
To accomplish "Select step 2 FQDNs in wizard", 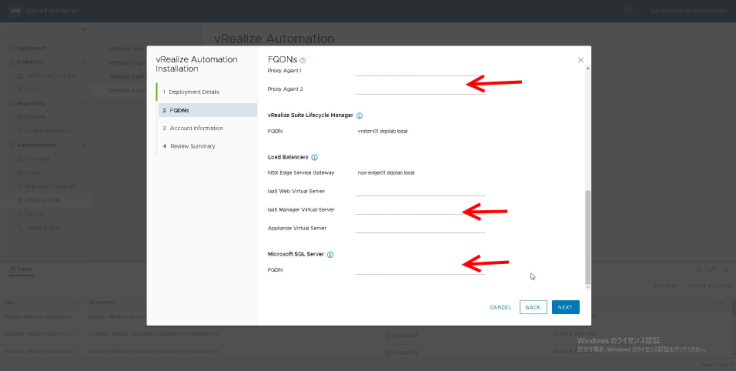I will pyautogui.click(x=208, y=110).
